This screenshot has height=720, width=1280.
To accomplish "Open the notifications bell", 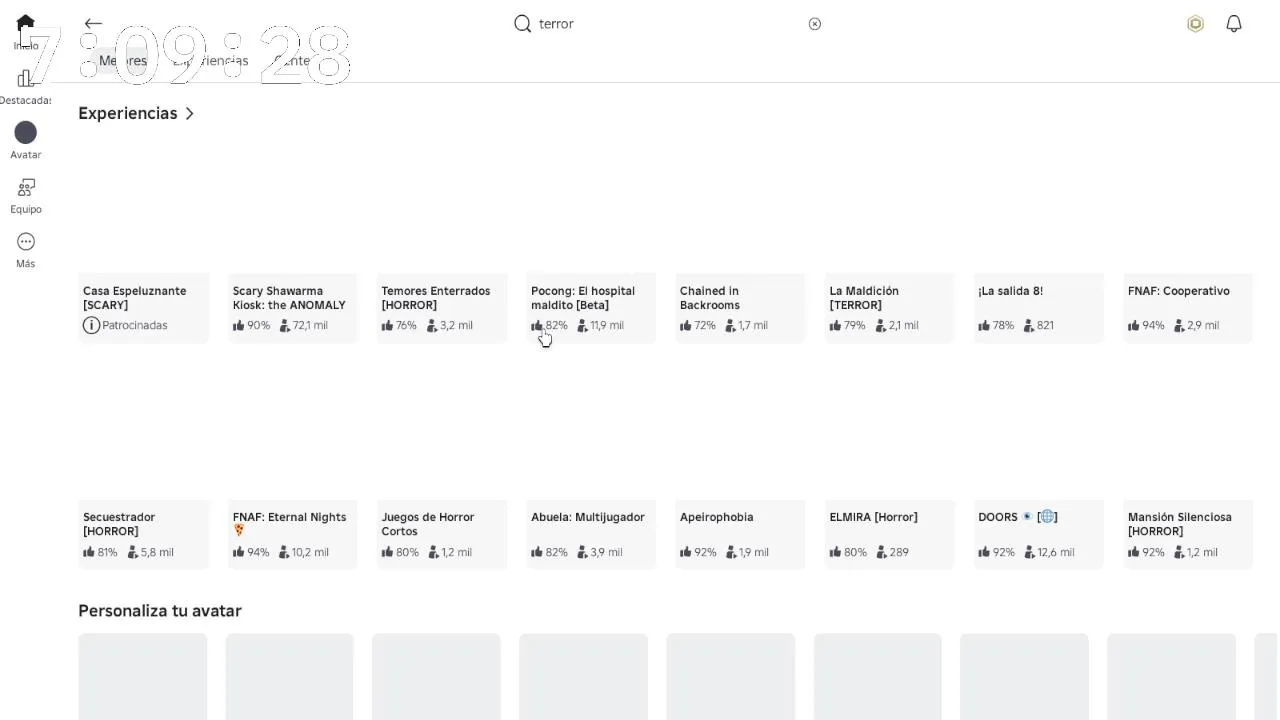I will [1234, 24].
